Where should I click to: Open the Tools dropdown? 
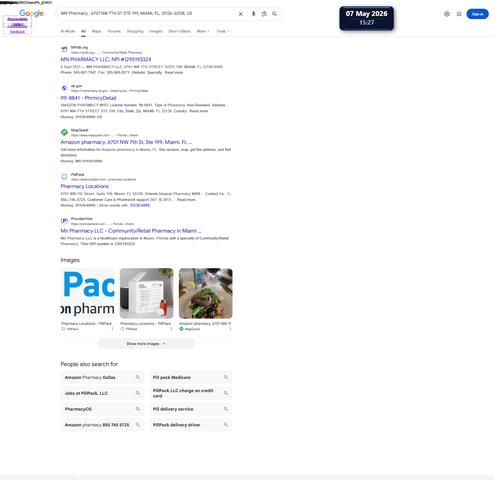tap(223, 31)
